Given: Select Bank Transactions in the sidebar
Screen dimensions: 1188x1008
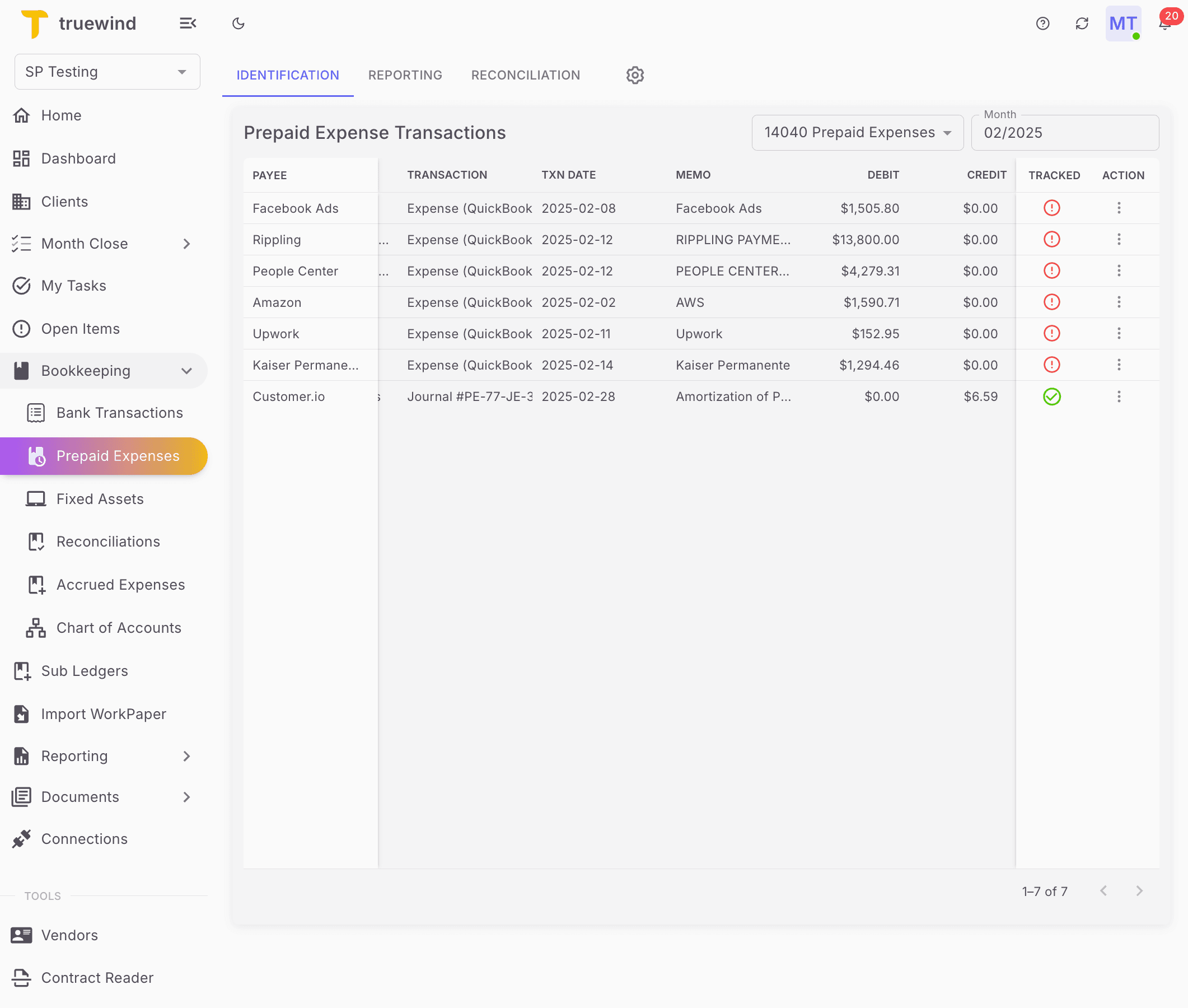Looking at the screenshot, I should coord(119,413).
